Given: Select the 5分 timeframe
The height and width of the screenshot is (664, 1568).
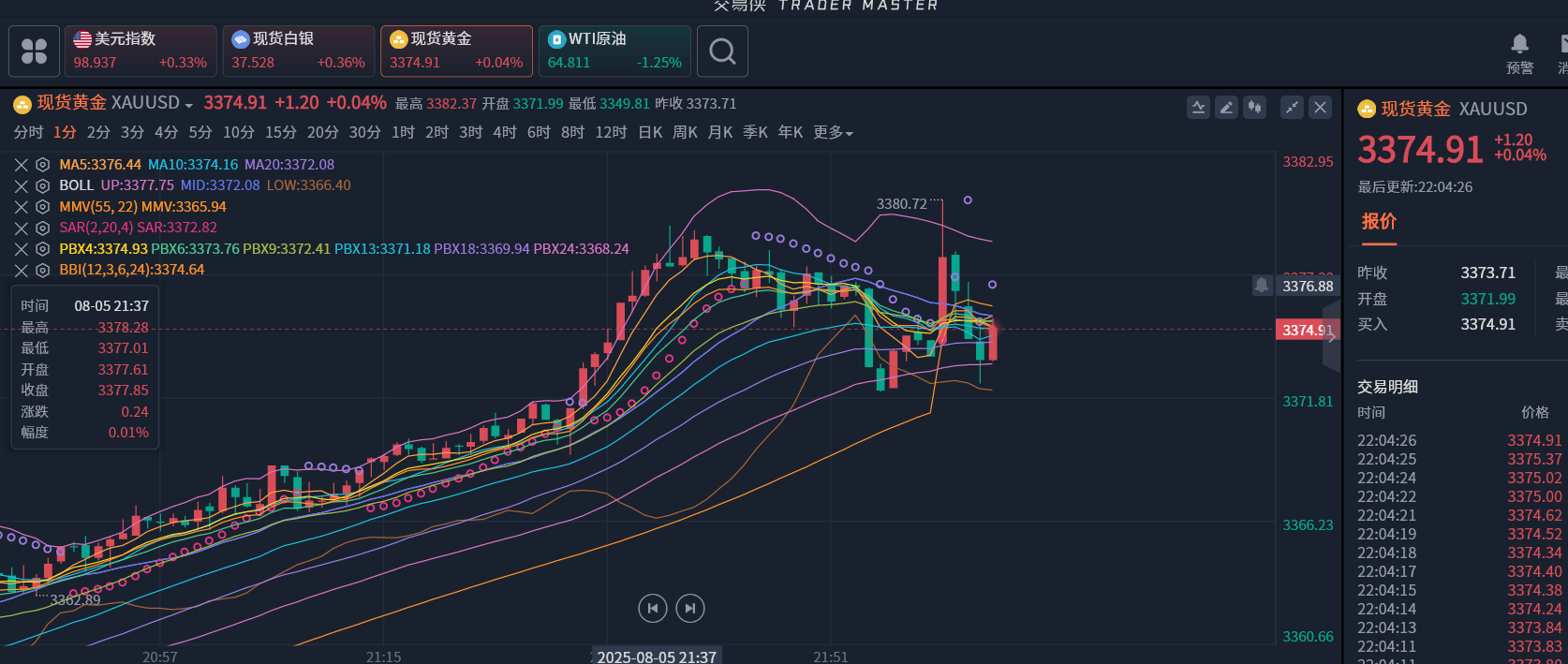Looking at the screenshot, I should coord(200,133).
